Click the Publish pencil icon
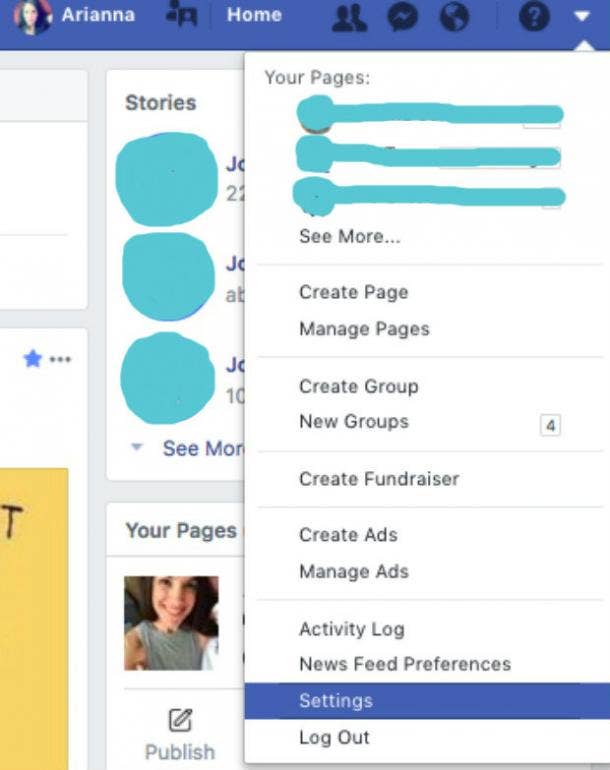Screen dimensions: 610x770 (x=180, y=720)
